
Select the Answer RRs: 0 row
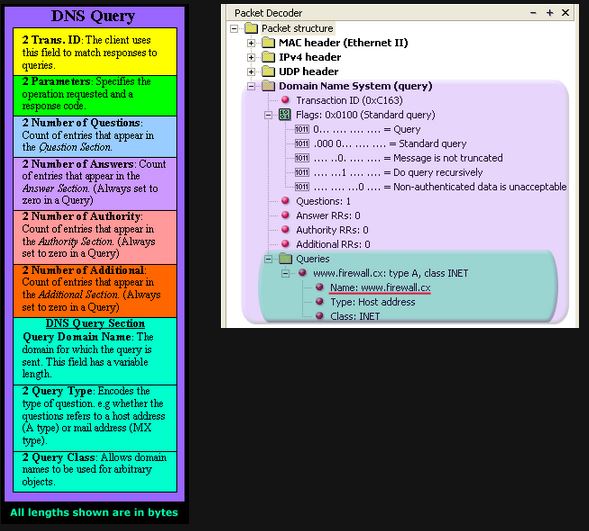tap(328, 216)
